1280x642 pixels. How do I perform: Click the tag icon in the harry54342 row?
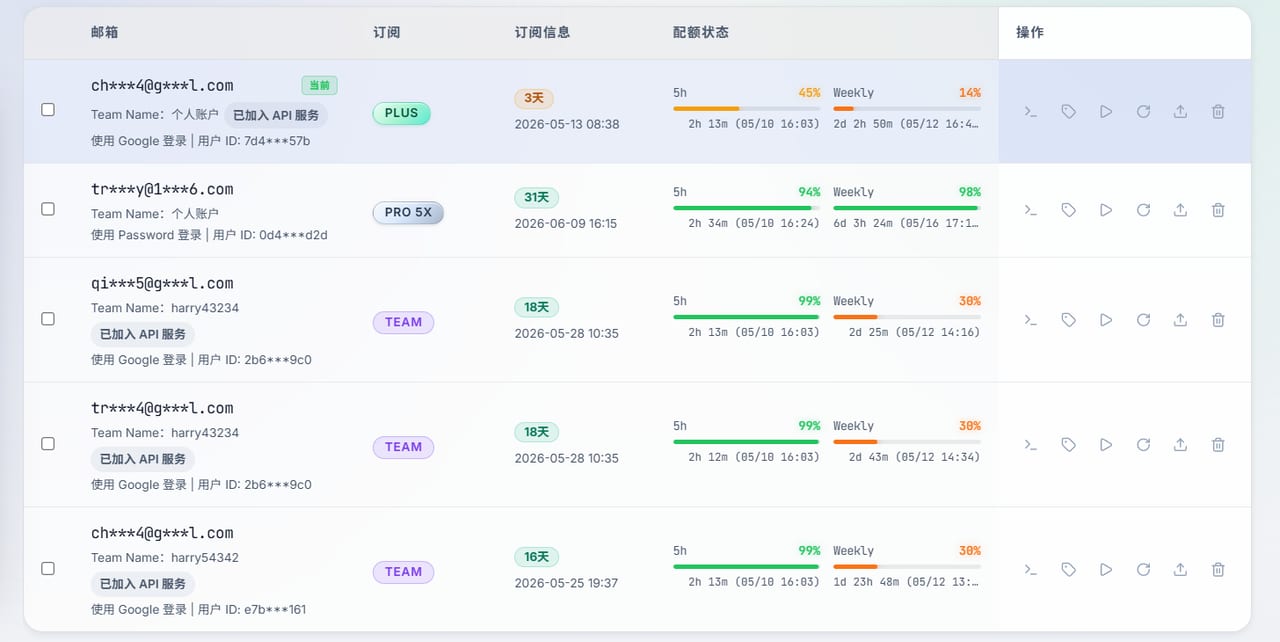tap(1068, 570)
